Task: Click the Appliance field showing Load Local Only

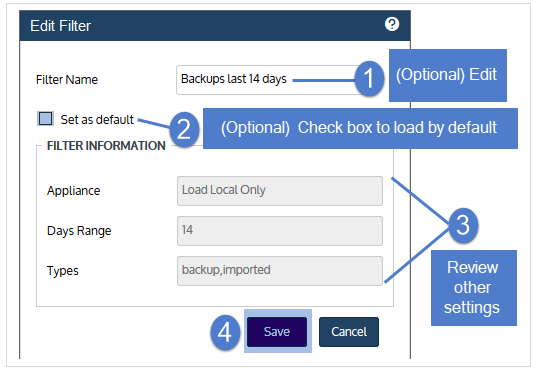Action: point(280,191)
